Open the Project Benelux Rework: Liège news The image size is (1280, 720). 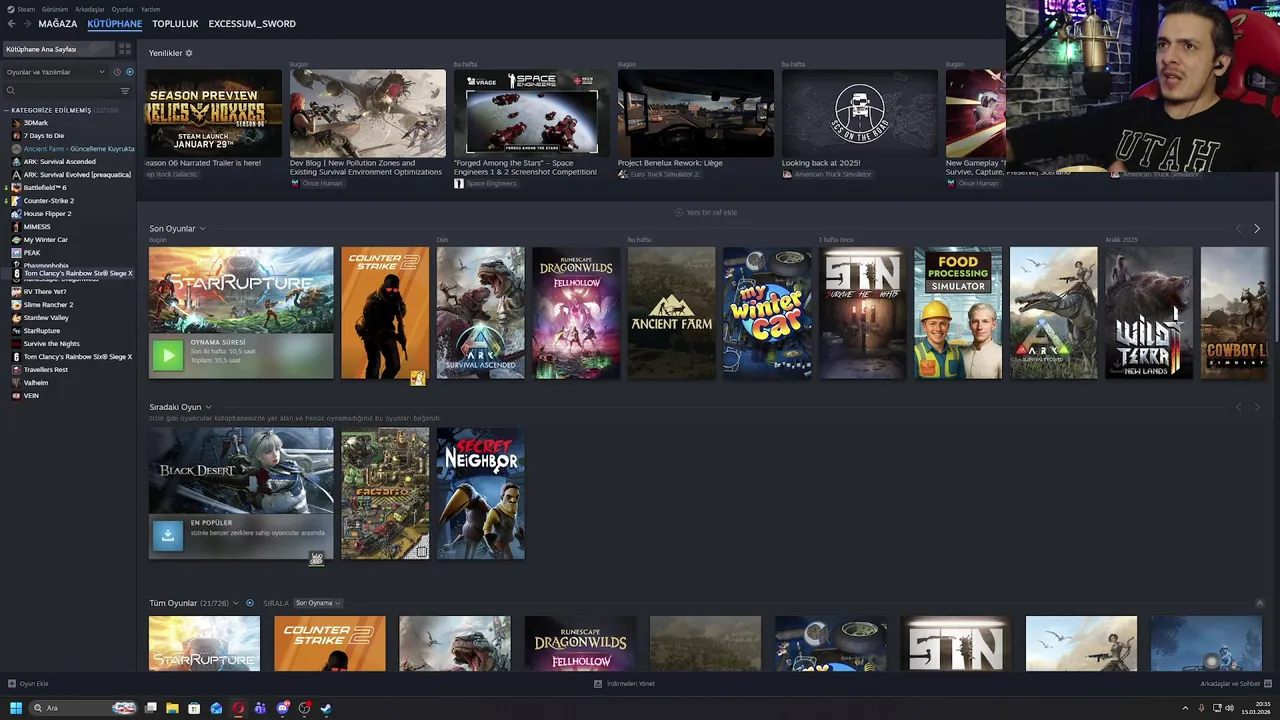tap(695, 113)
